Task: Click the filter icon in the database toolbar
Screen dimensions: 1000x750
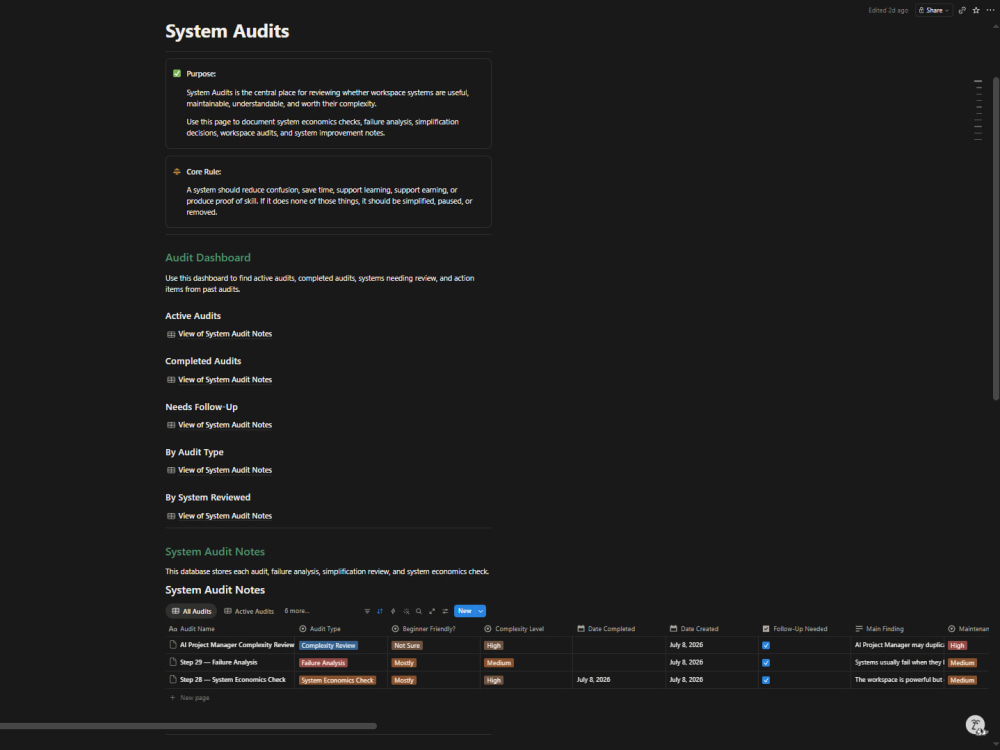Action: click(x=367, y=611)
